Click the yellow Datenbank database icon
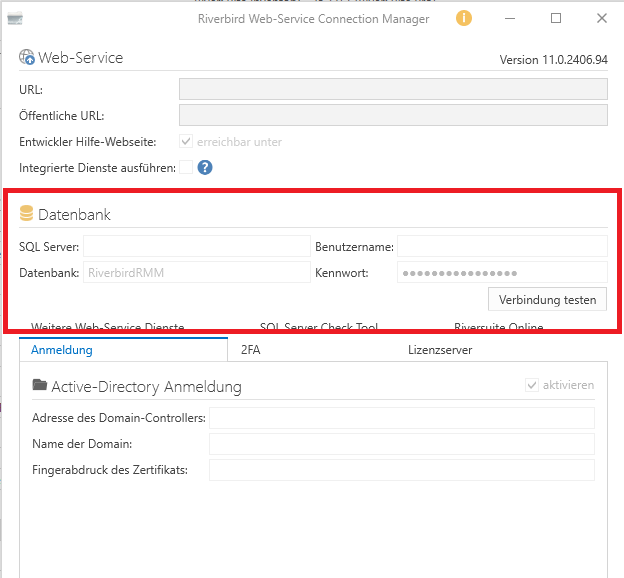This screenshot has height=578, width=624. coord(27,214)
